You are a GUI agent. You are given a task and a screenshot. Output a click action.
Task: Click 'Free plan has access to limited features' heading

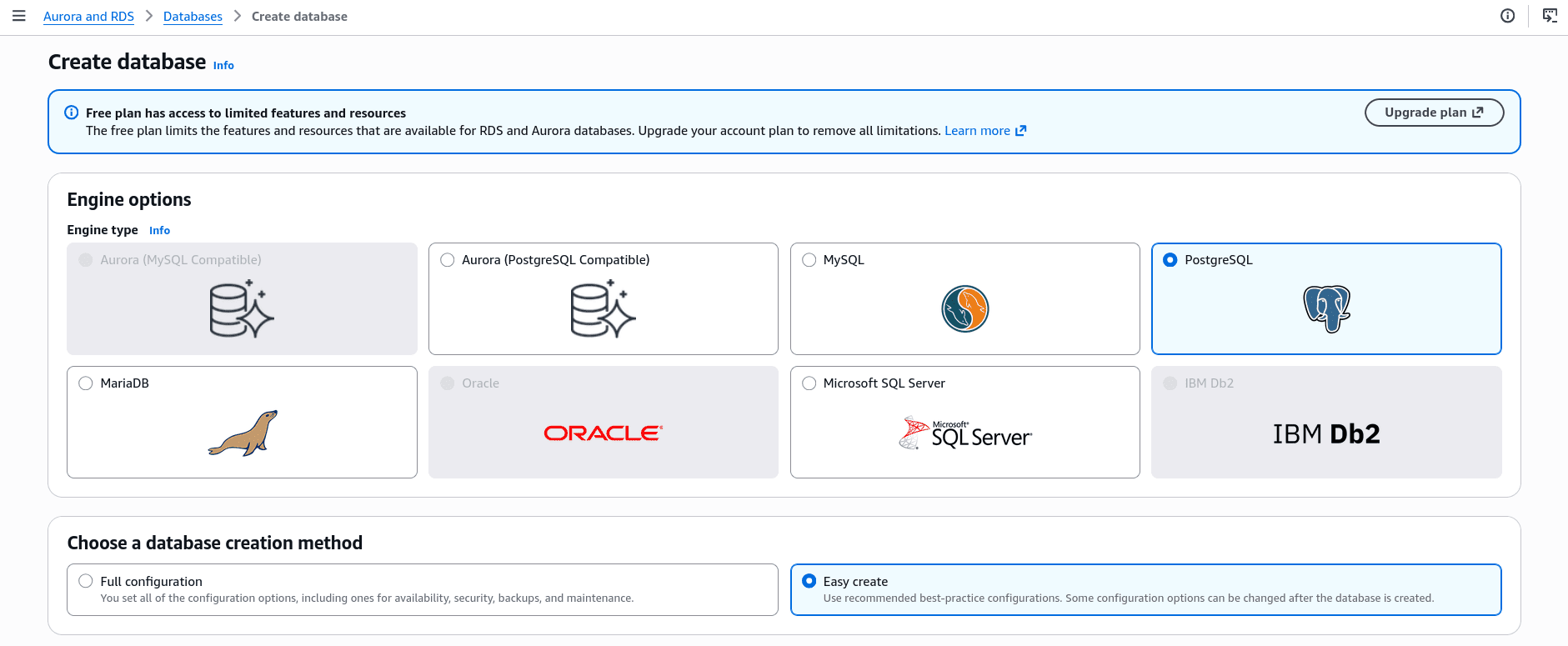pyautogui.click(x=246, y=113)
